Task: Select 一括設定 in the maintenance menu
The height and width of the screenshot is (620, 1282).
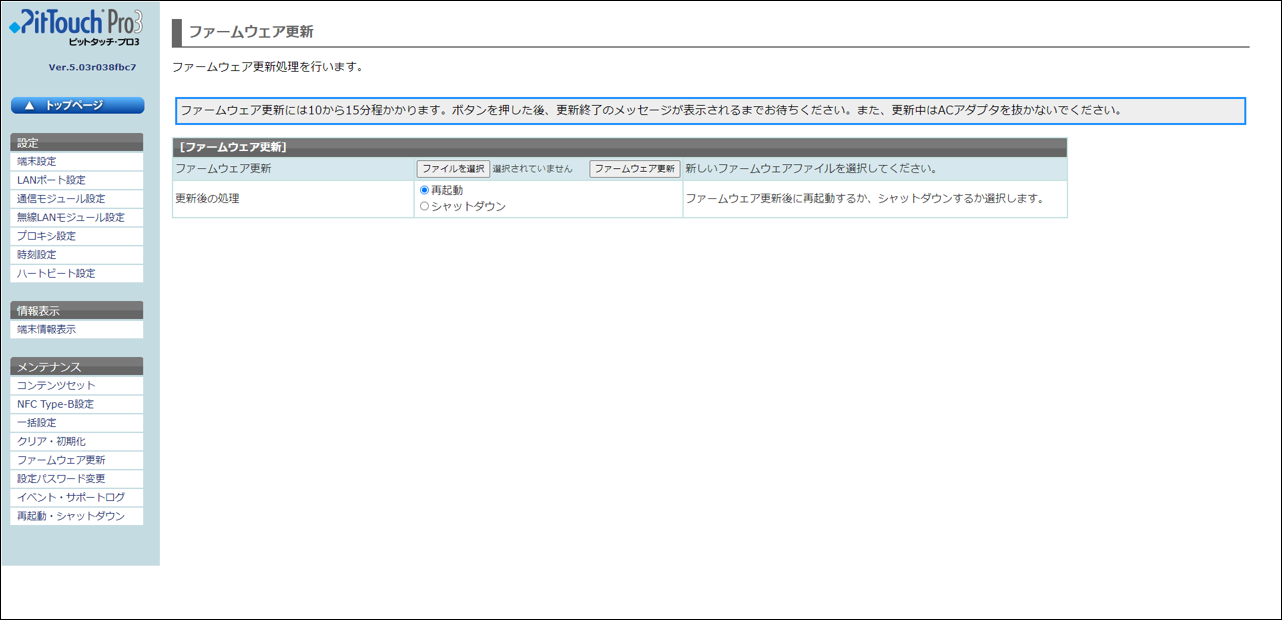Action: pos(37,423)
